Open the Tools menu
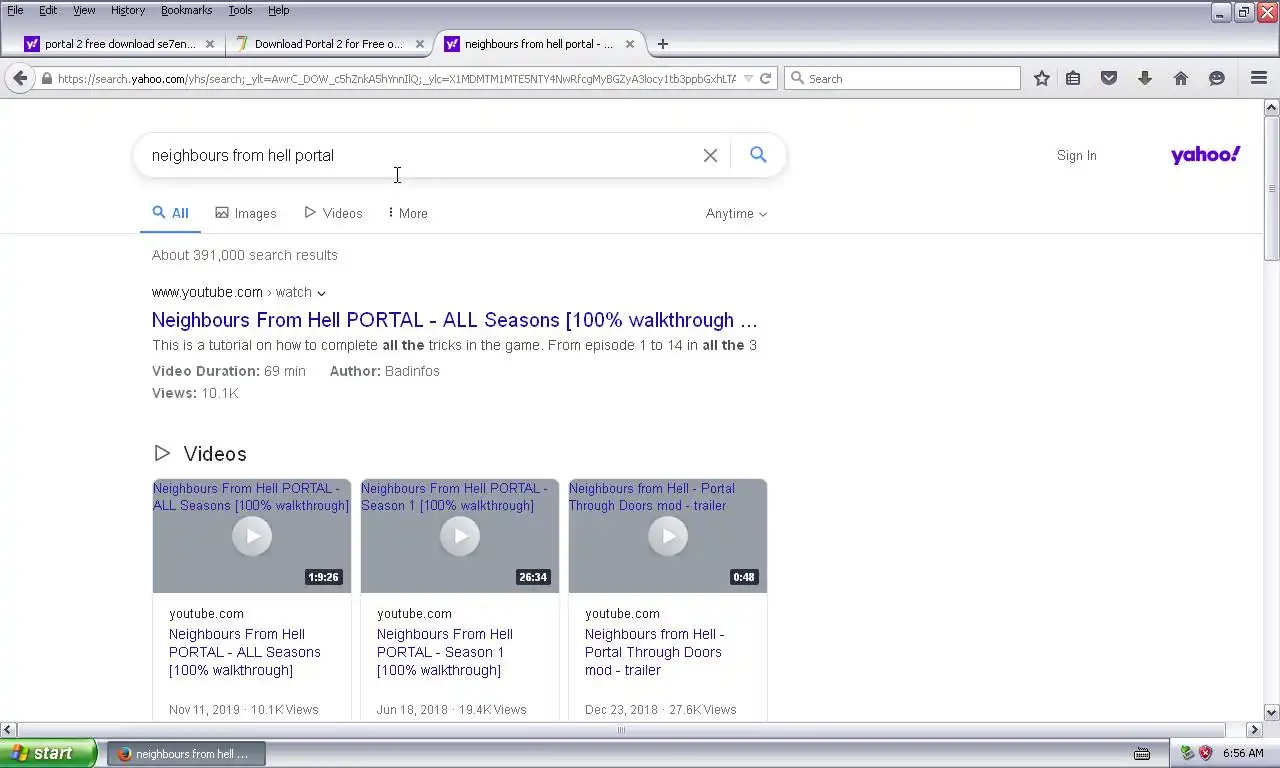1280x768 pixels. (240, 10)
